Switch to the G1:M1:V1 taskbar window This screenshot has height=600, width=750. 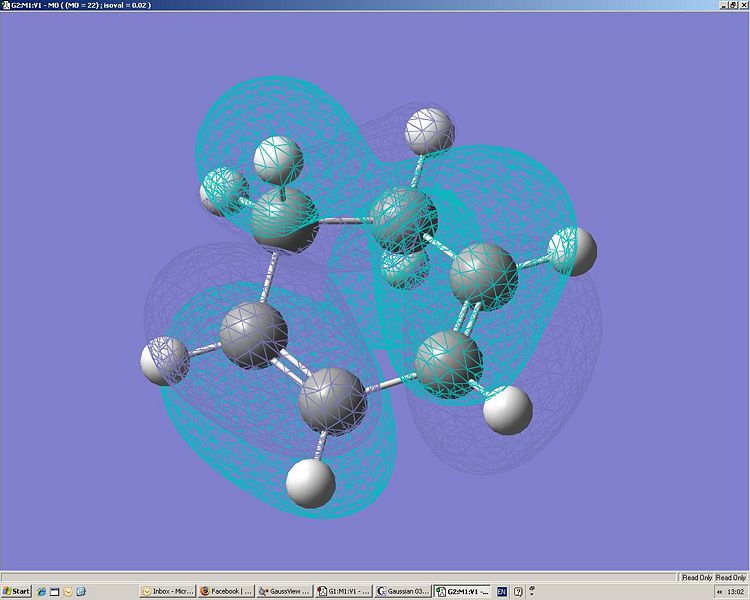343,591
